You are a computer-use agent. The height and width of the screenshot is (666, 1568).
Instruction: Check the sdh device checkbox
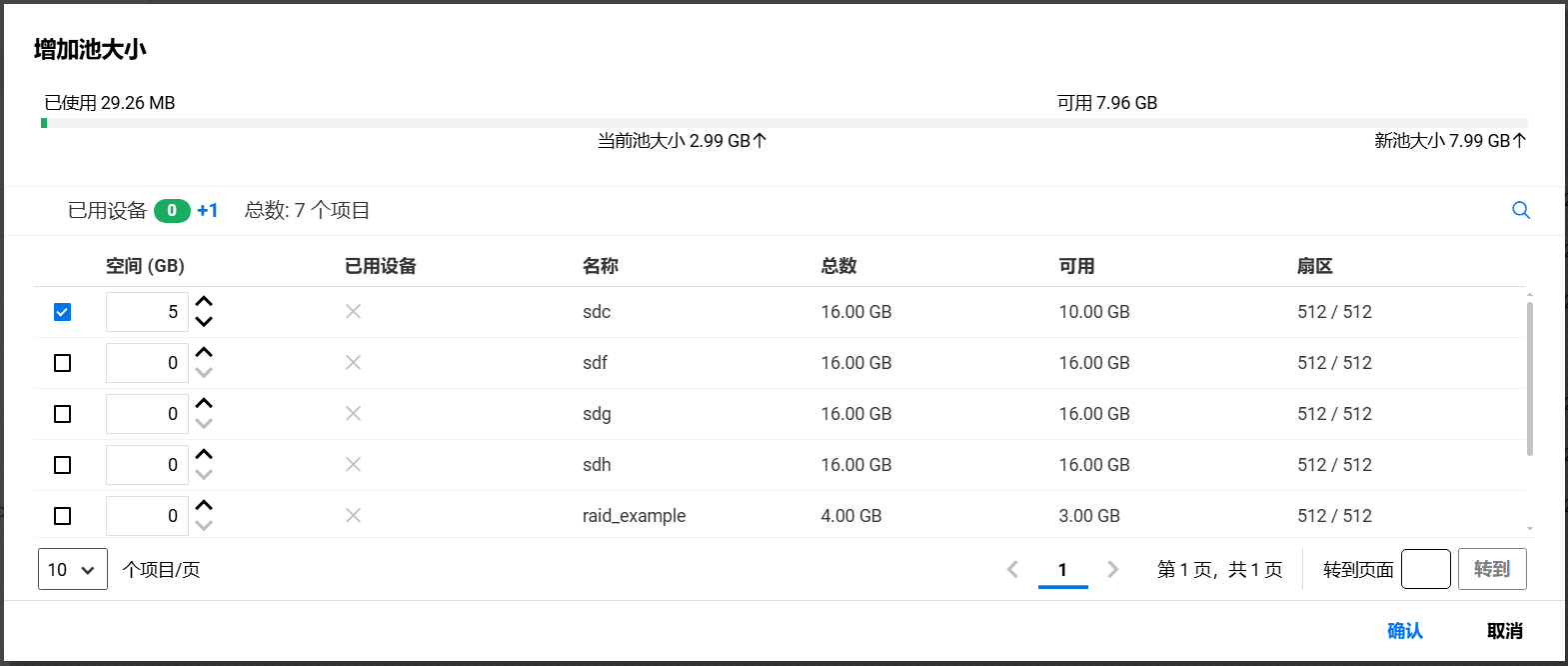pyautogui.click(x=62, y=465)
